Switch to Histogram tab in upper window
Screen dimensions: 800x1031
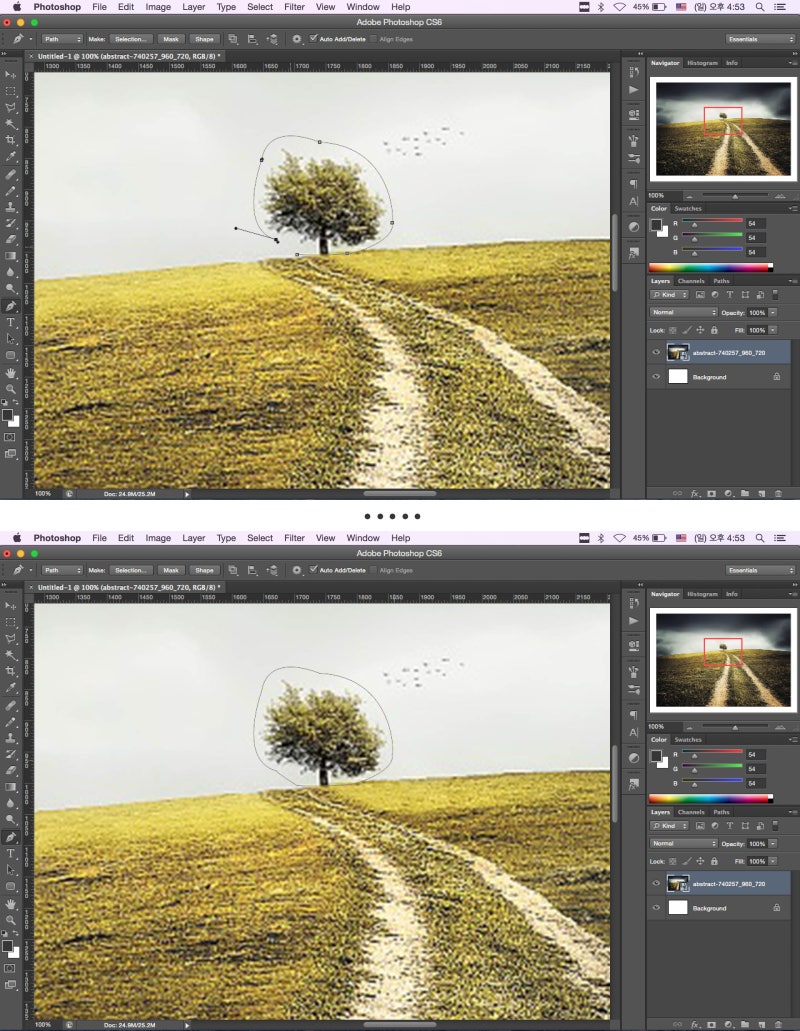pyautogui.click(x=702, y=63)
